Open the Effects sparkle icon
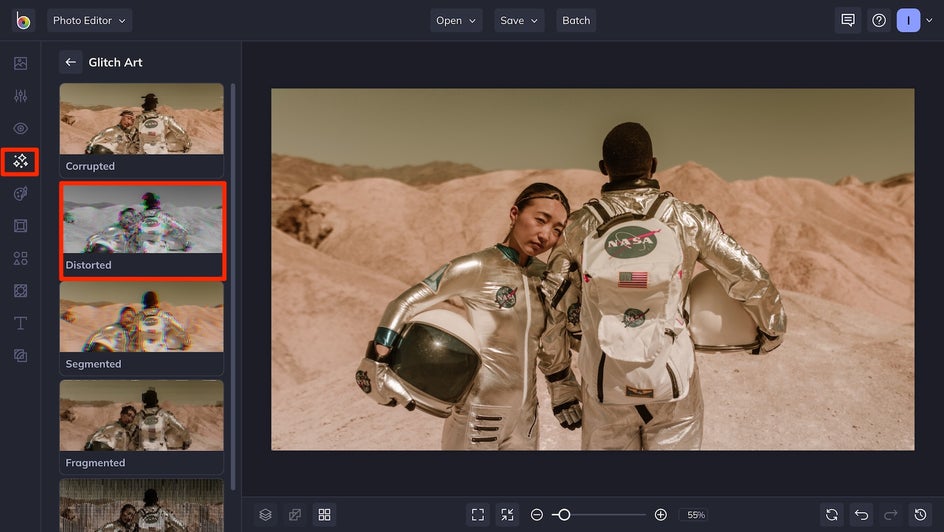 (x=20, y=161)
